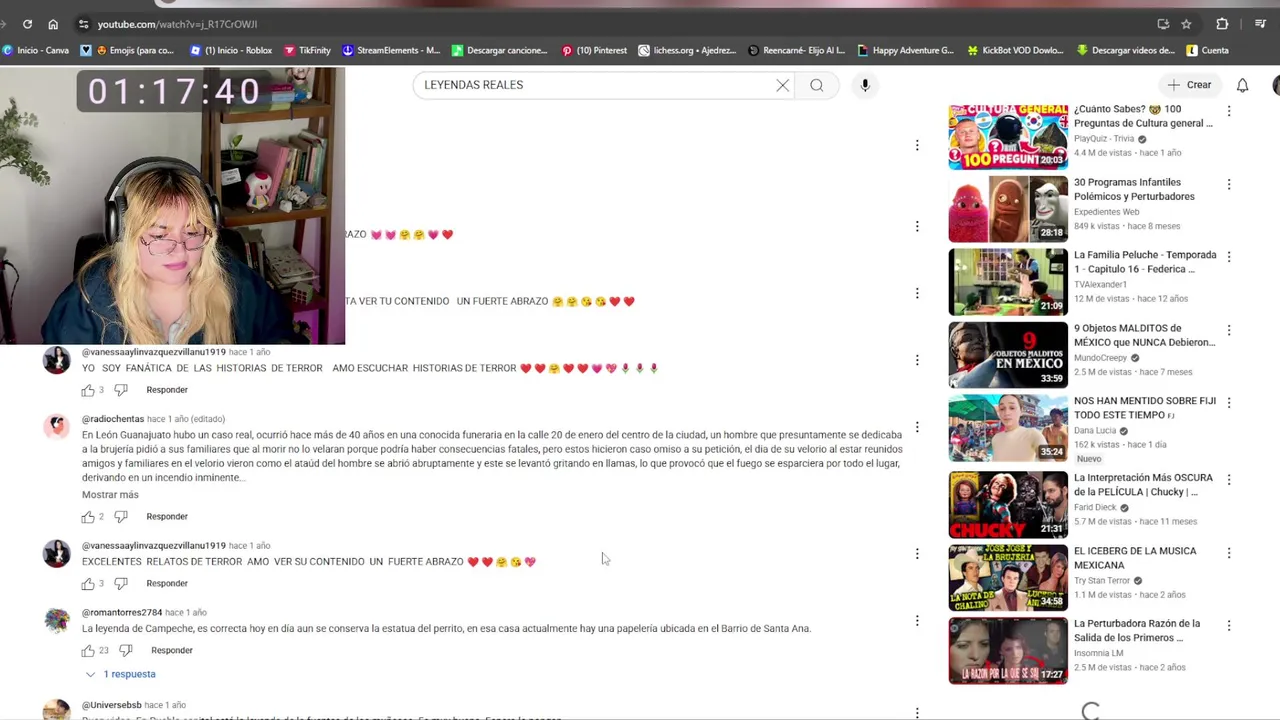Dislike the HISTORIAS DE TERROR fan comment
This screenshot has height=720, width=1280.
point(121,390)
